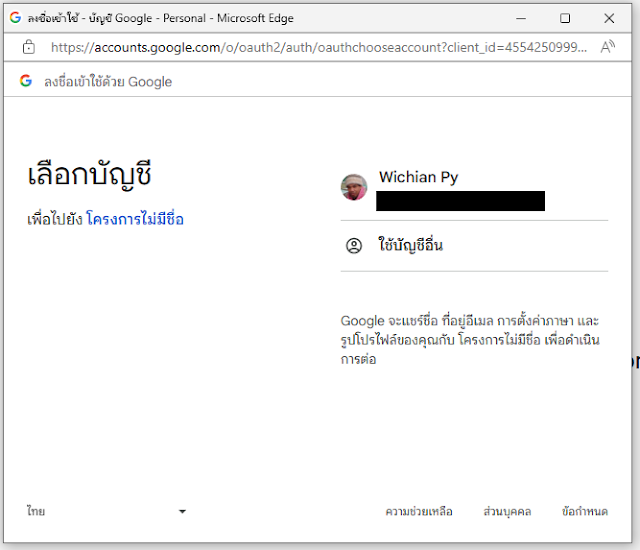Close the Google sign-in window
Image resolution: width=640 pixels, height=550 pixels.
pyautogui.click(x=609, y=18)
